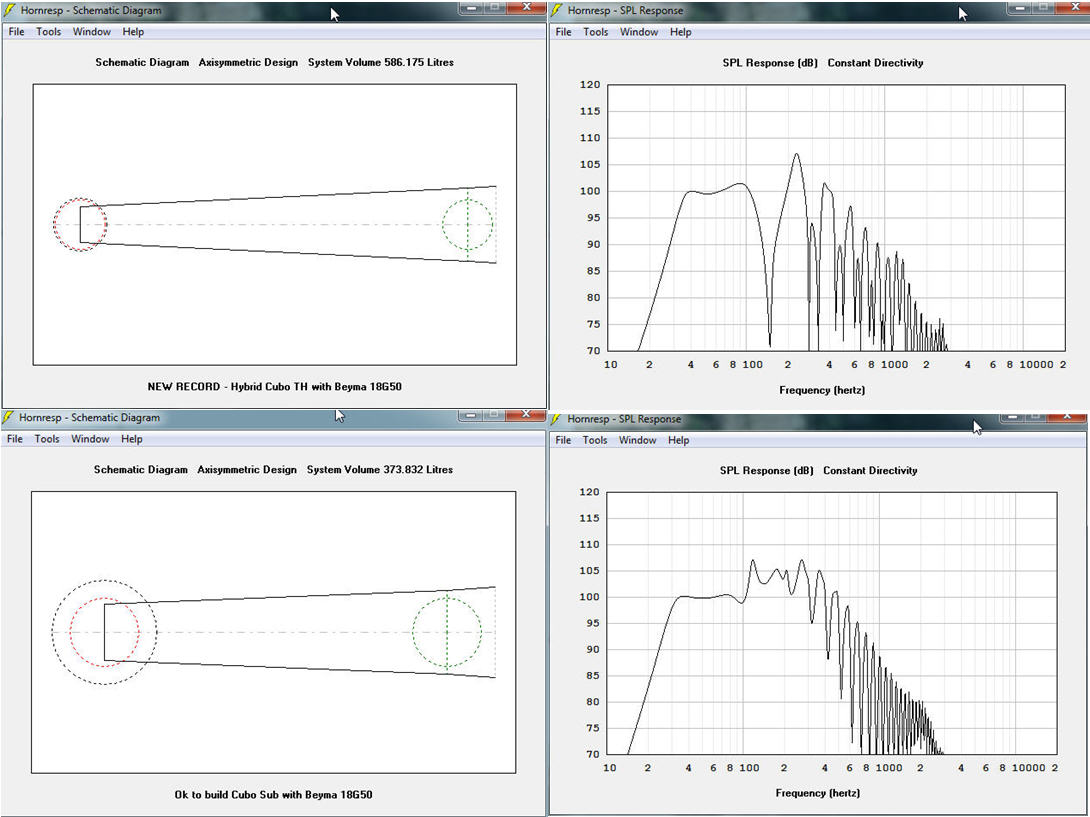
Task: Open Help menu in lower SPL Response window
Action: [x=678, y=440]
